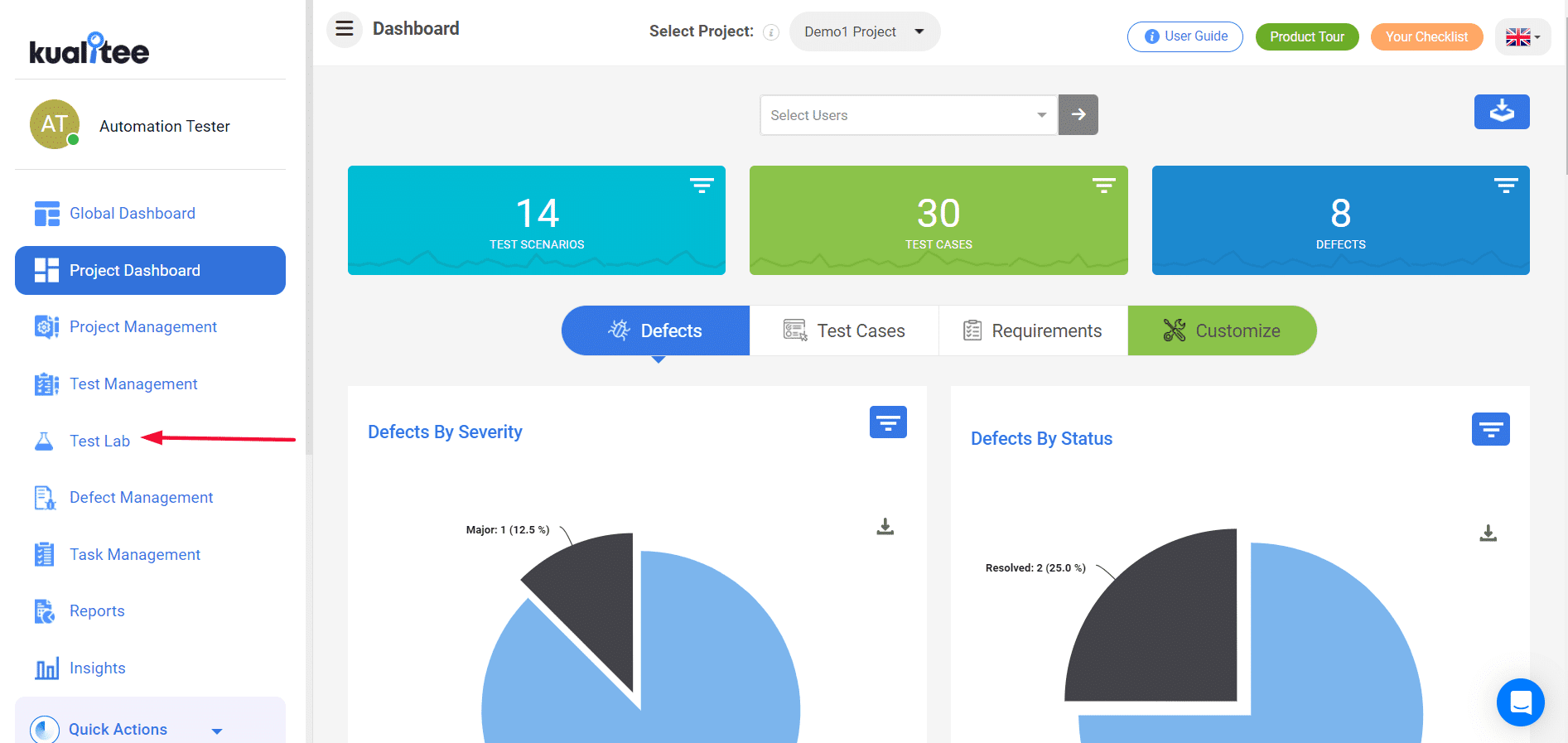The width and height of the screenshot is (1568, 743).
Task: Click the 'Major: 1 (12.5 %)' label
Action: (x=508, y=530)
